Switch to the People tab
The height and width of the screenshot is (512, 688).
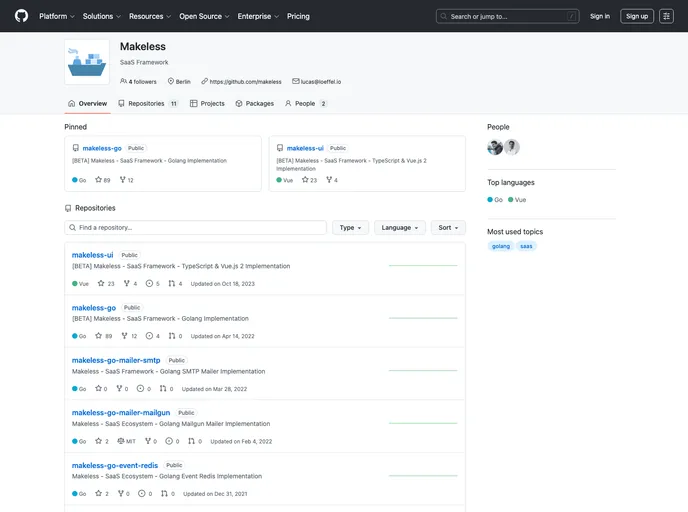[305, 104]
